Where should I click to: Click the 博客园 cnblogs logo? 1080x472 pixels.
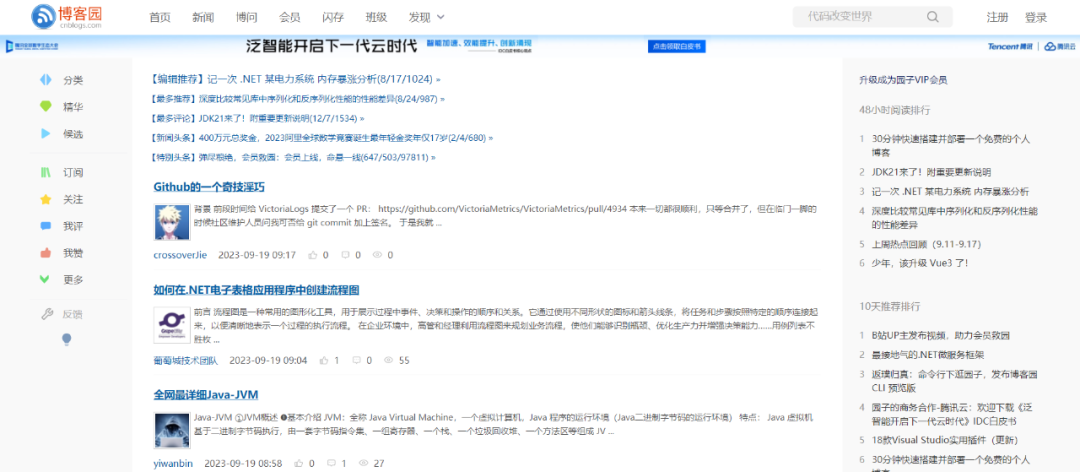[67, 17]
